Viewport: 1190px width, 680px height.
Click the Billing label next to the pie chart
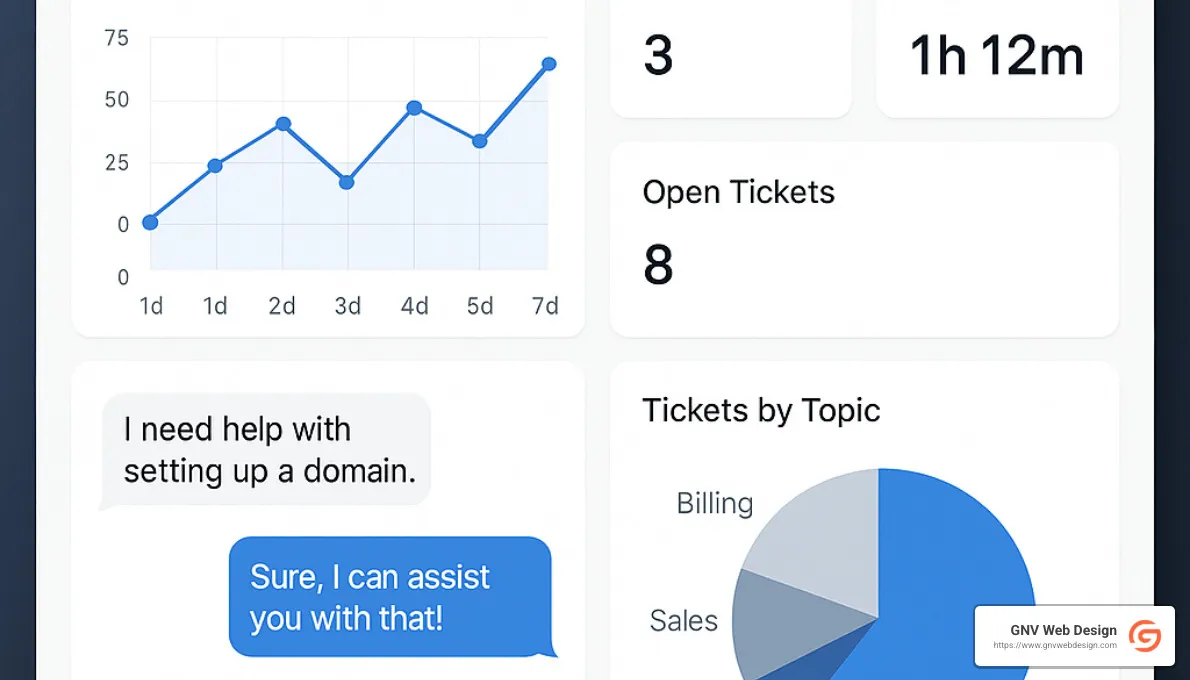(714, 503)
